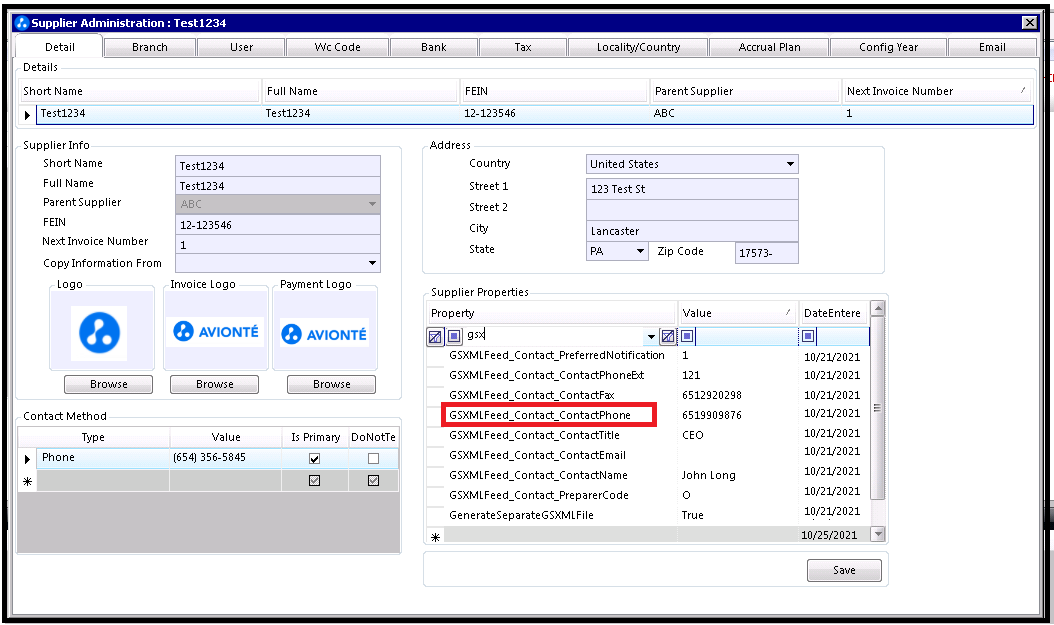
Task: Click the new-row asterisk in Contact Method grid
Action: coord(27,481)
